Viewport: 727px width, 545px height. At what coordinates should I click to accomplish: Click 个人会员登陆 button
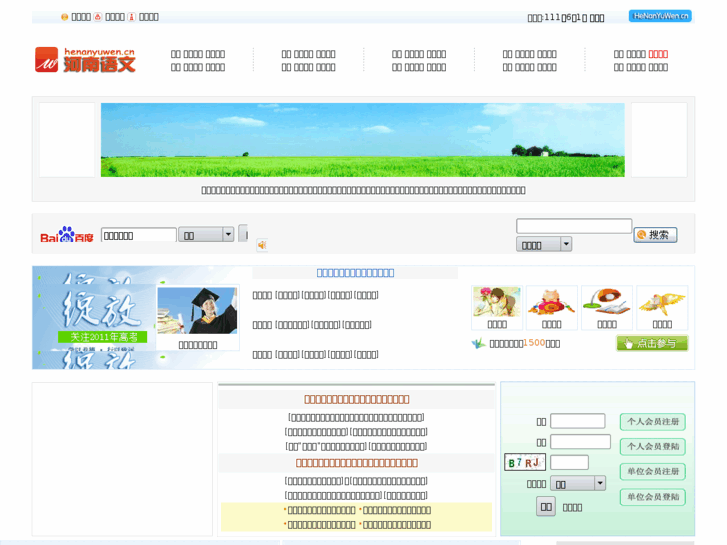(x=653, y=447)
